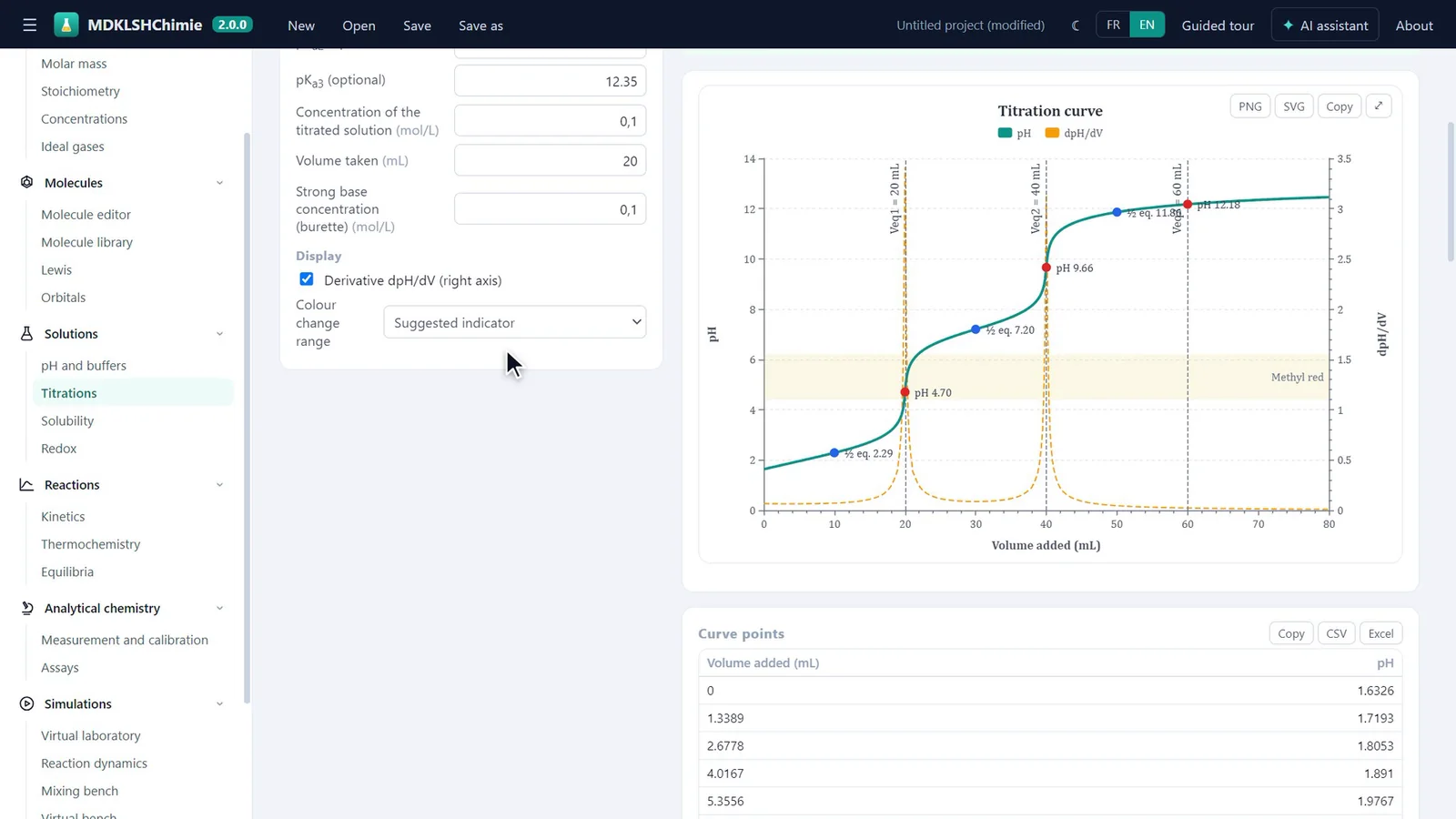Click the Solutions section flask icon
Viewport: 1456px width, 819px height.
coord(26,333)
